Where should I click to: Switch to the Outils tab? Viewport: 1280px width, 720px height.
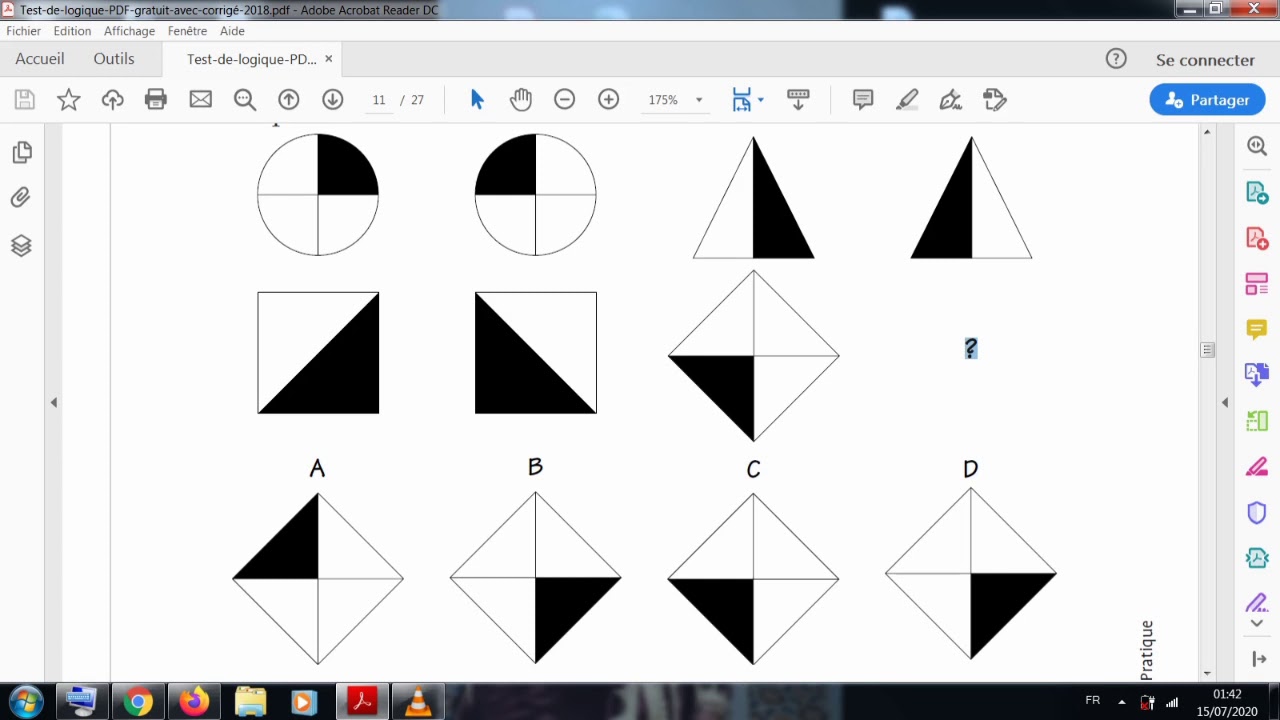[x=114, y=59]
